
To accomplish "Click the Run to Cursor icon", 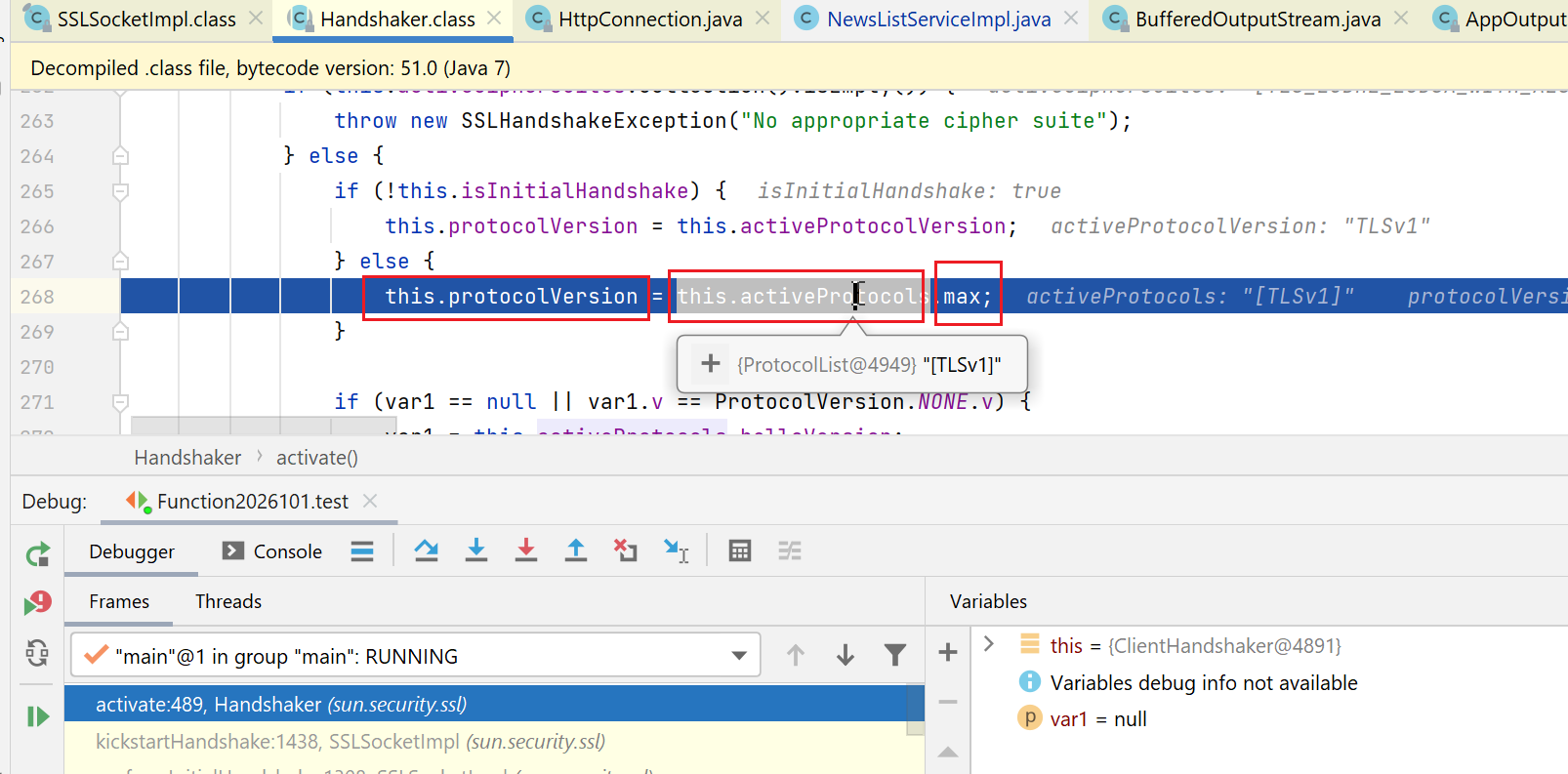I will click(676, 550).
